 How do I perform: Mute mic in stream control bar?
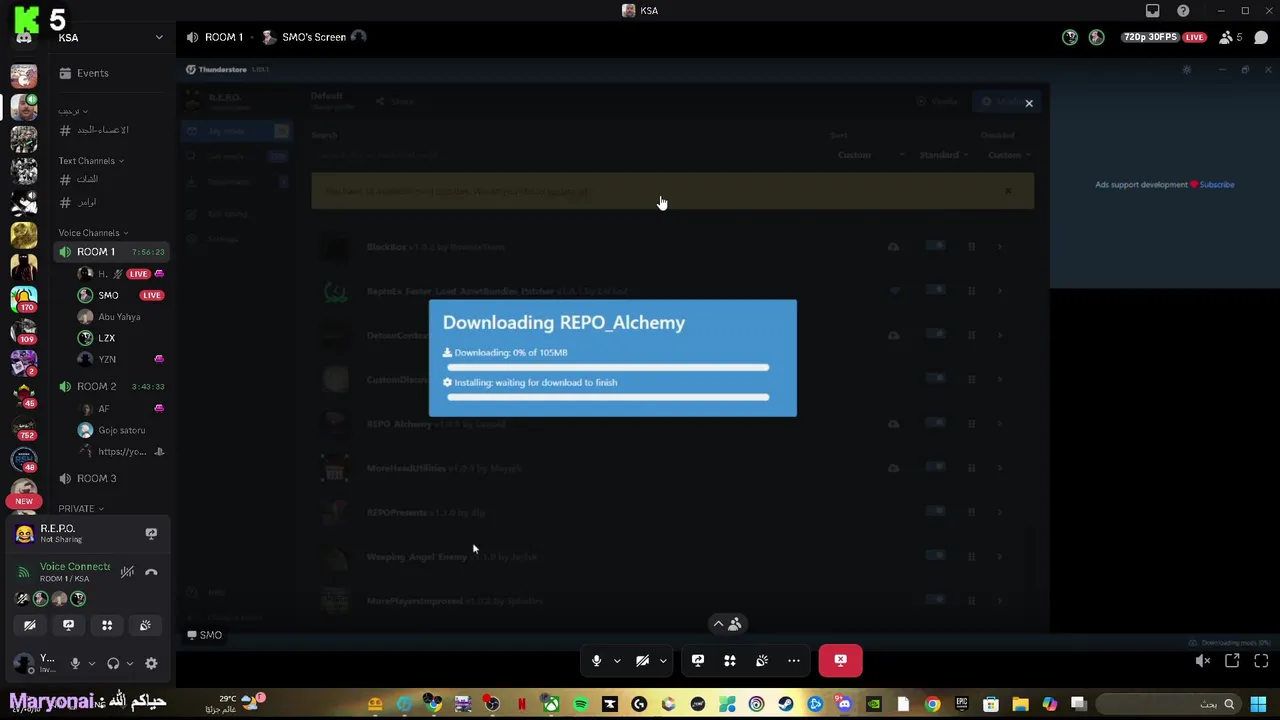[x=596, y=661]
